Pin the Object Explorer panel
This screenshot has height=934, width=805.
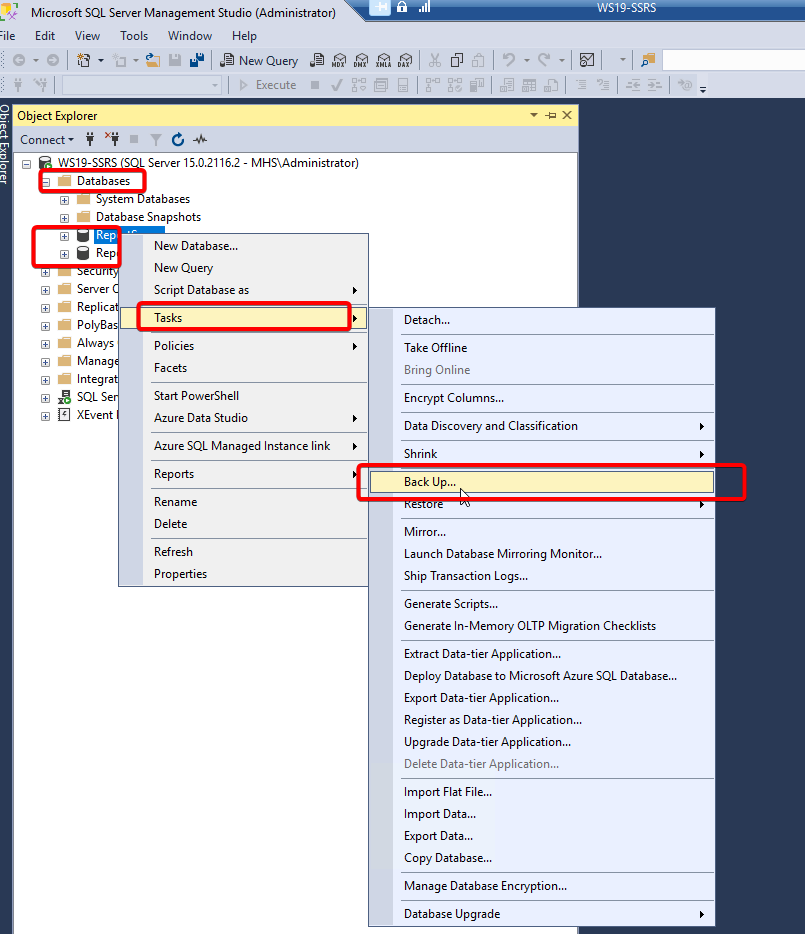(551, 116)
